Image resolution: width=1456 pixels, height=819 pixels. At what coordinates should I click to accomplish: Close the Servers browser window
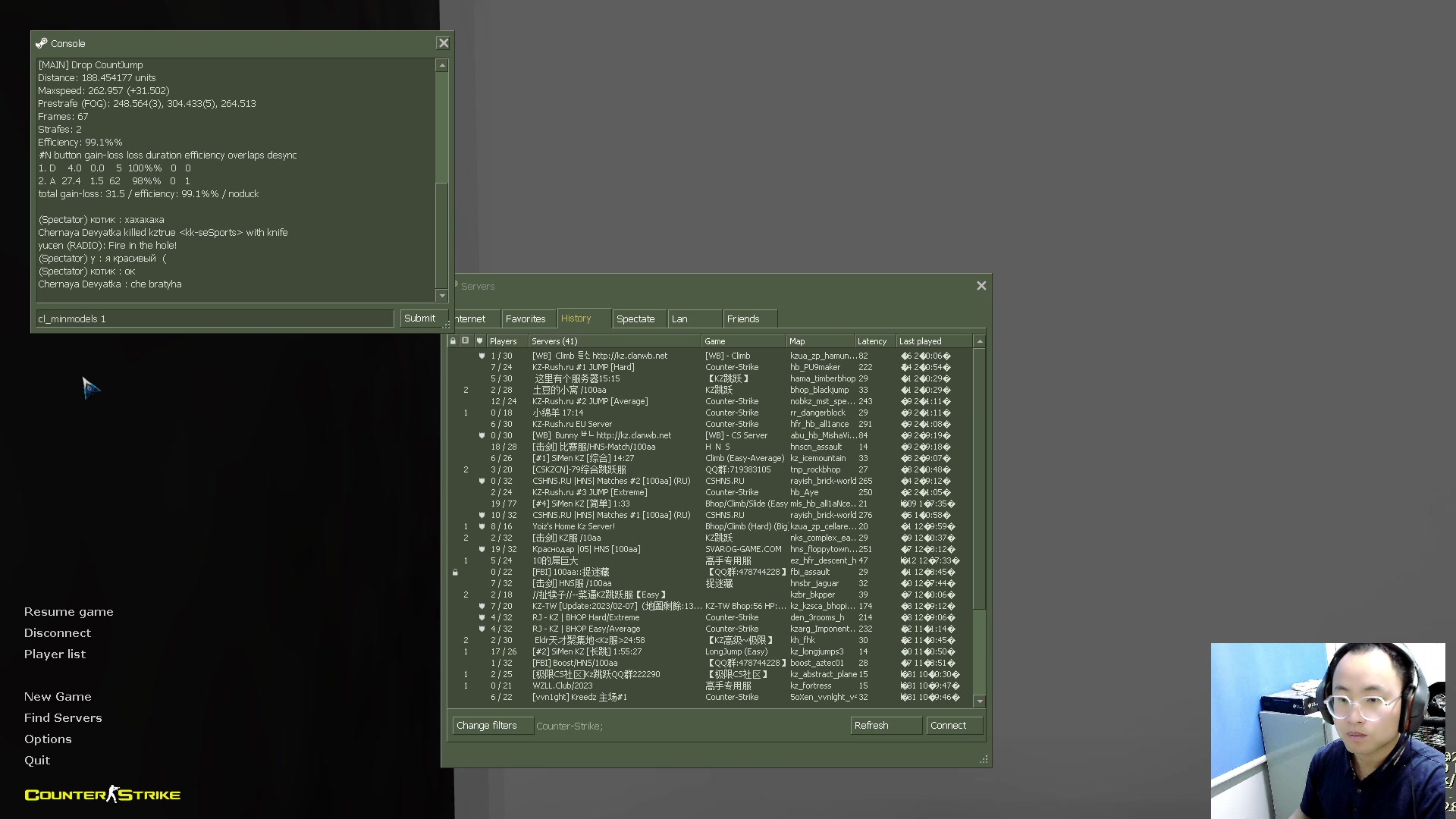click(981, 286)
